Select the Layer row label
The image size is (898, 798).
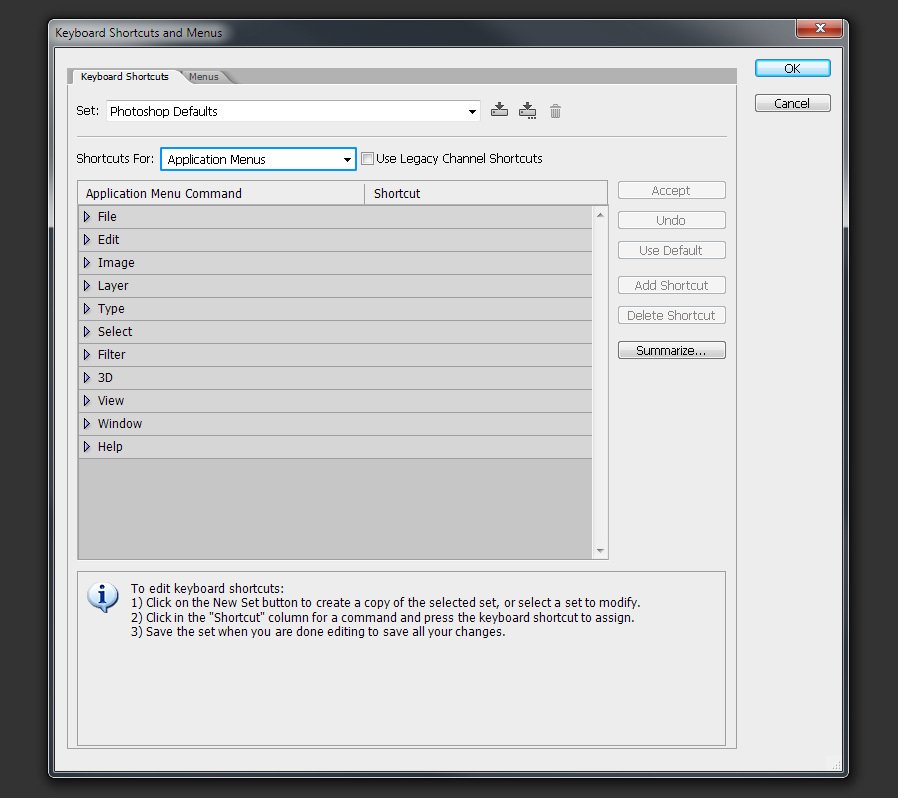tap(113, 285)
